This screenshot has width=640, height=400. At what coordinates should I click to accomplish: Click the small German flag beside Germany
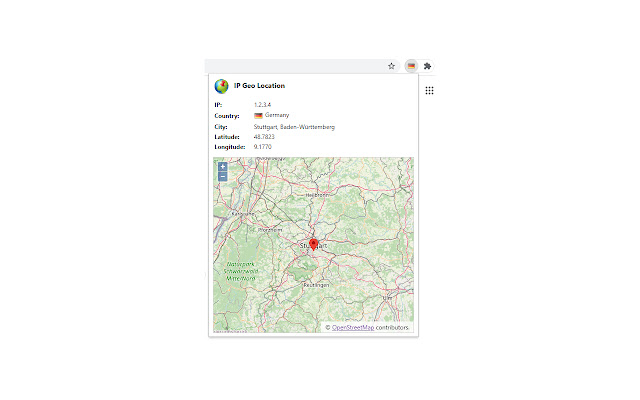click(x=258, y=116)
